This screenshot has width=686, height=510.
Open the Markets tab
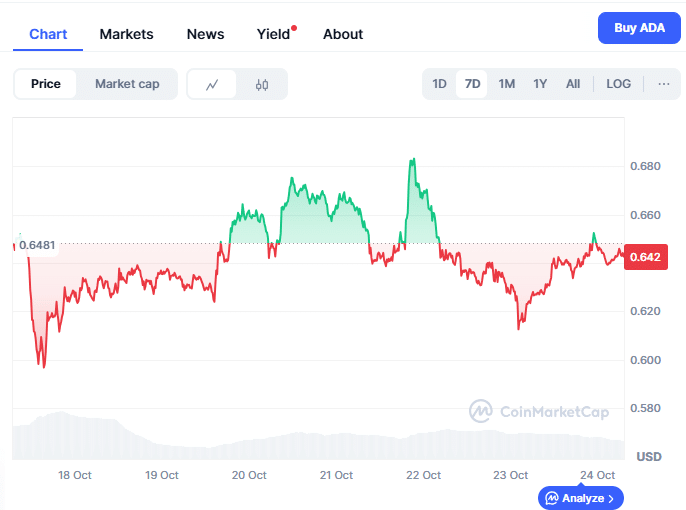click(126, 34)
